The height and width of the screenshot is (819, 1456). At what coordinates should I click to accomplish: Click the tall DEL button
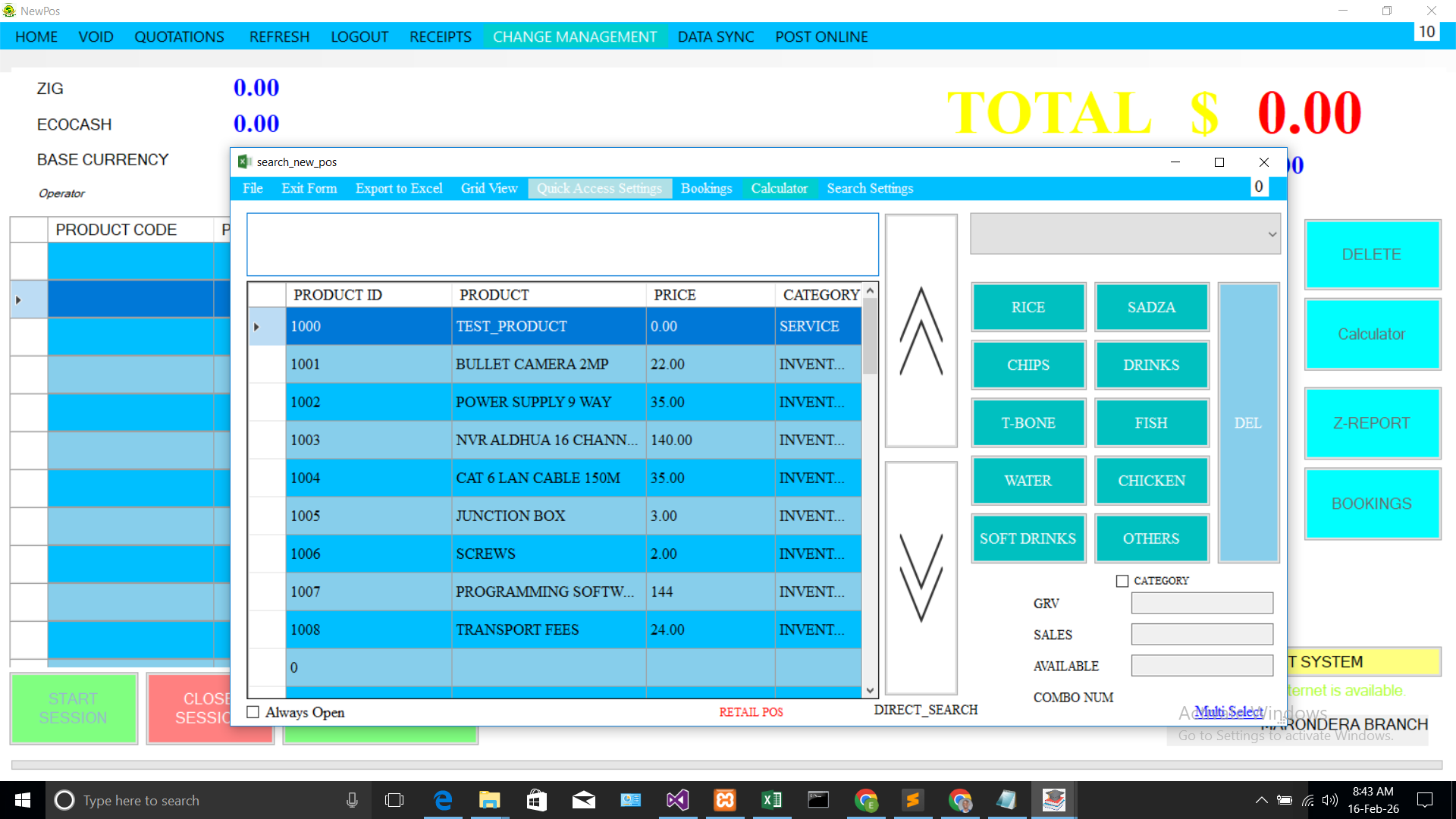(1247, 423)
